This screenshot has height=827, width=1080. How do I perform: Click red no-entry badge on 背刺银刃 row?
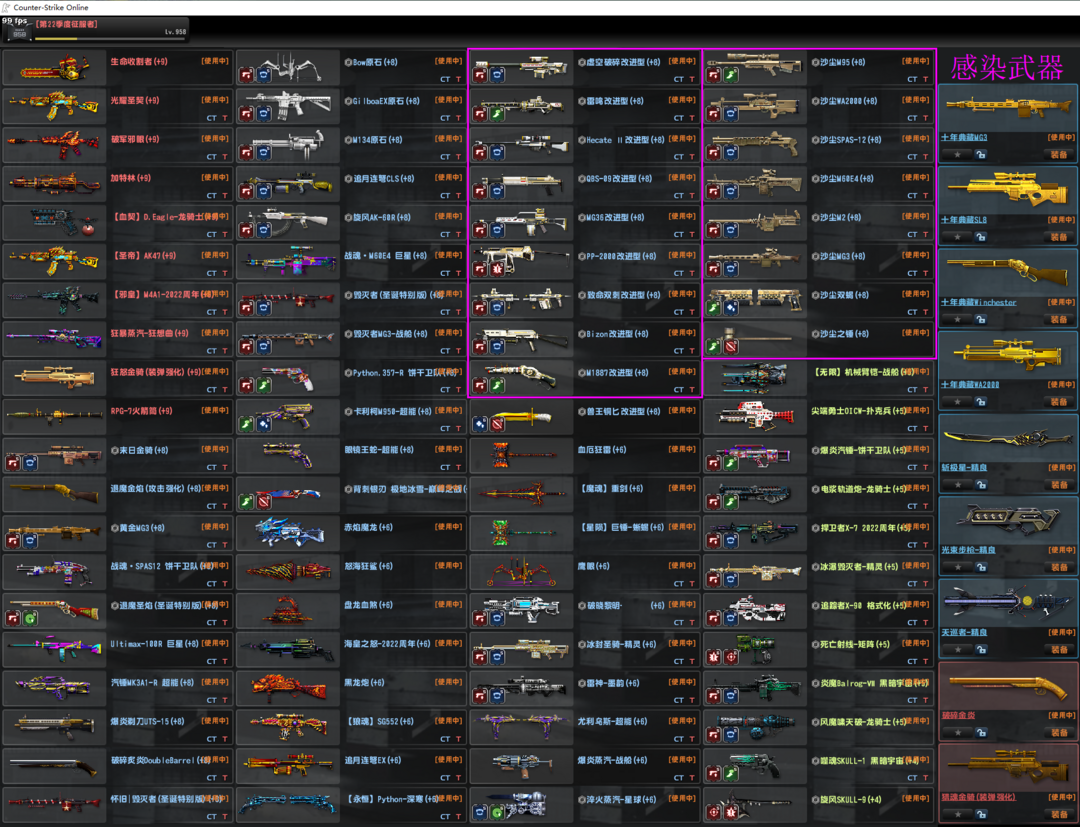coord(264,502)
